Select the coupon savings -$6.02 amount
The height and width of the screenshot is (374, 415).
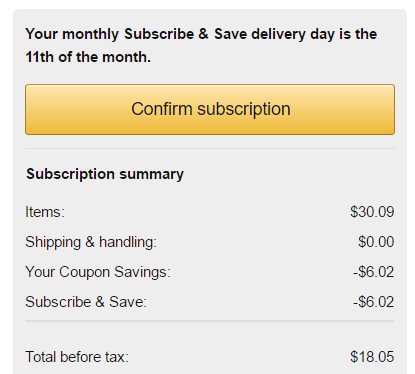374,272
